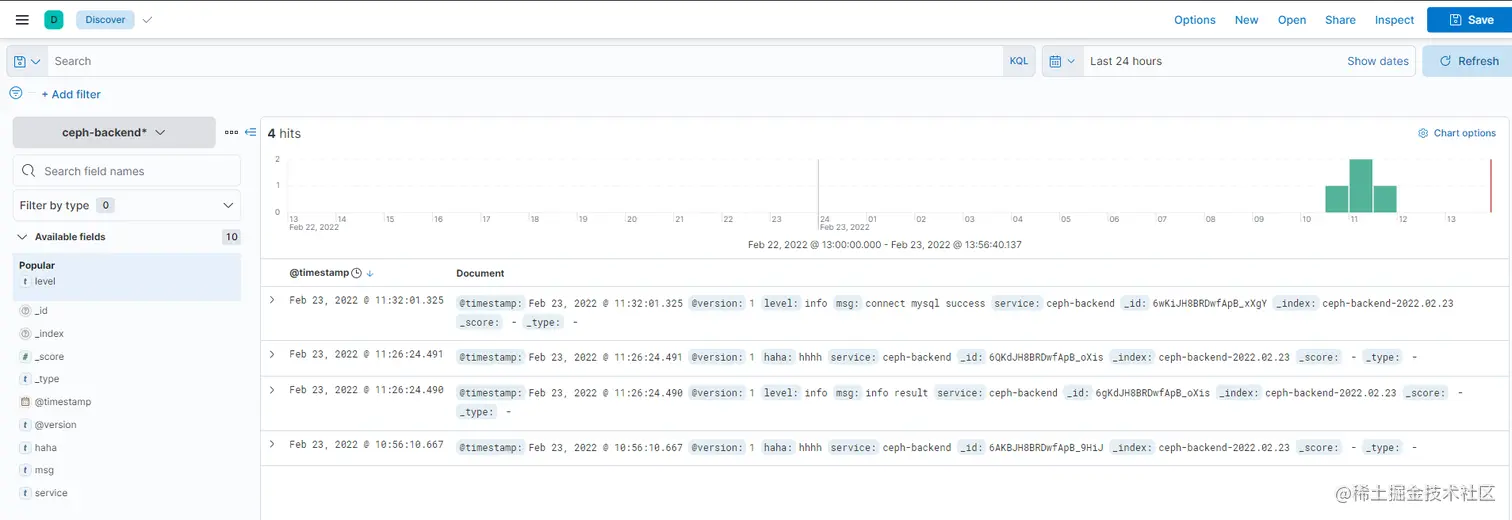Click the Chart options gear icon
Image resolution: width=1512 pixels, height=520 pixels.
(1423, 133)
